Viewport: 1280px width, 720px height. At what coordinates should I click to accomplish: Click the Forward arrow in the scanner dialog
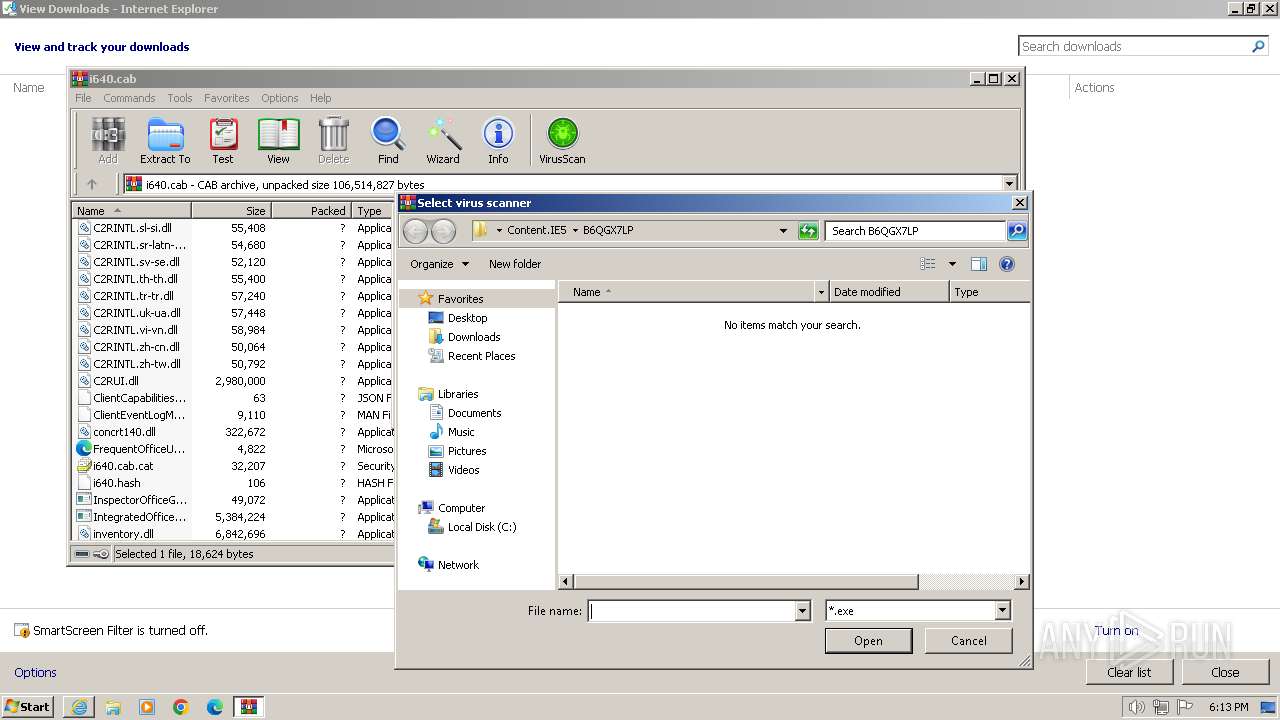(443, 231)
